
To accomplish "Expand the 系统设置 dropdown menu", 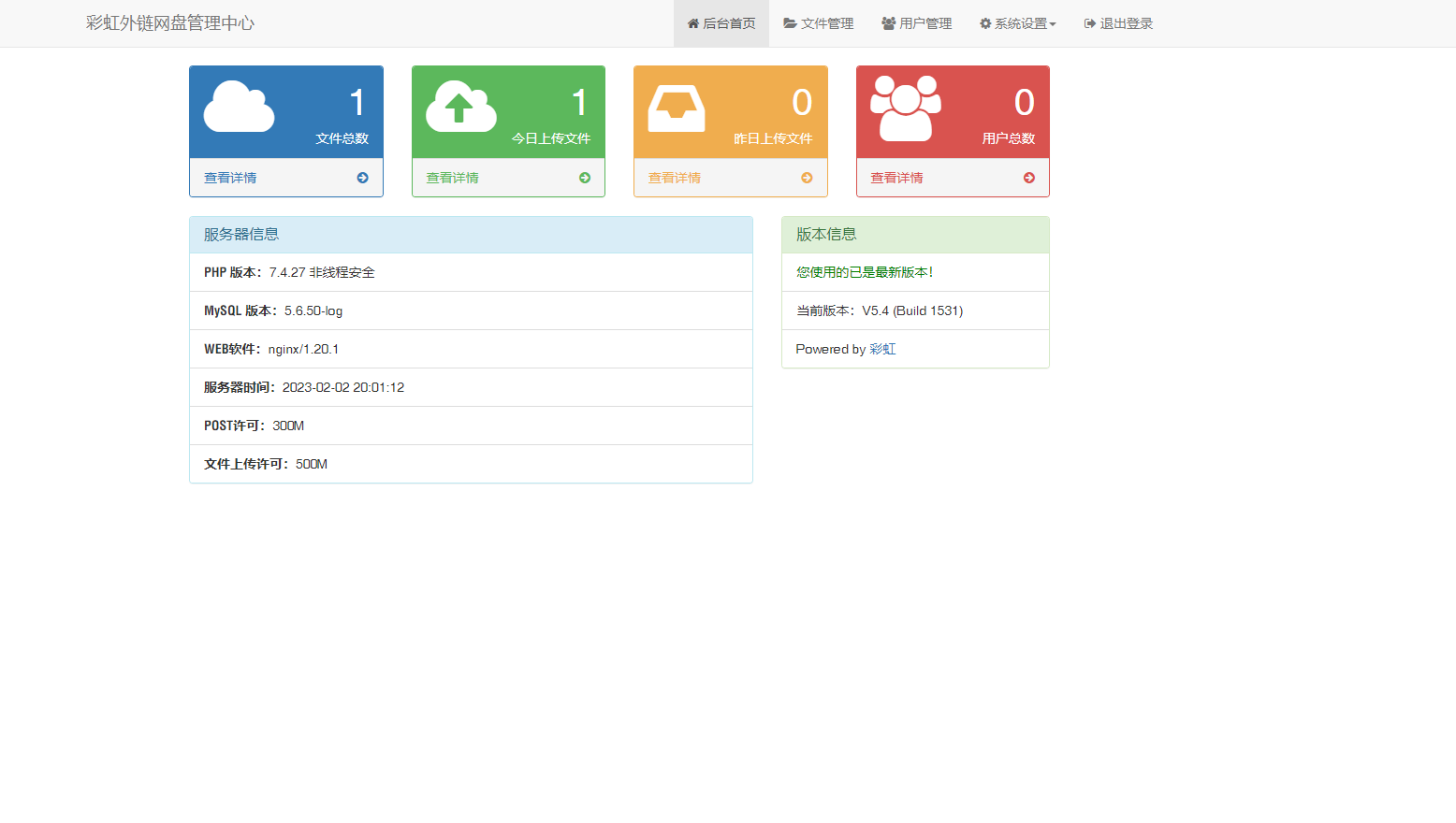I will [x=1017, y=23].
